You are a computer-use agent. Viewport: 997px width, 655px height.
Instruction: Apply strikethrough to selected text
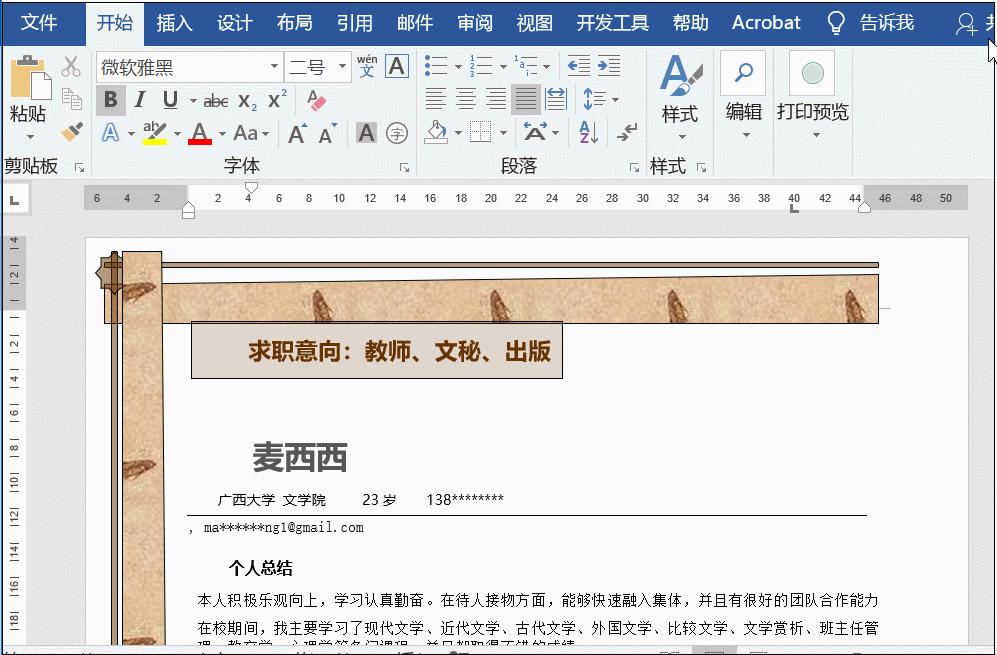pos(216,100)
